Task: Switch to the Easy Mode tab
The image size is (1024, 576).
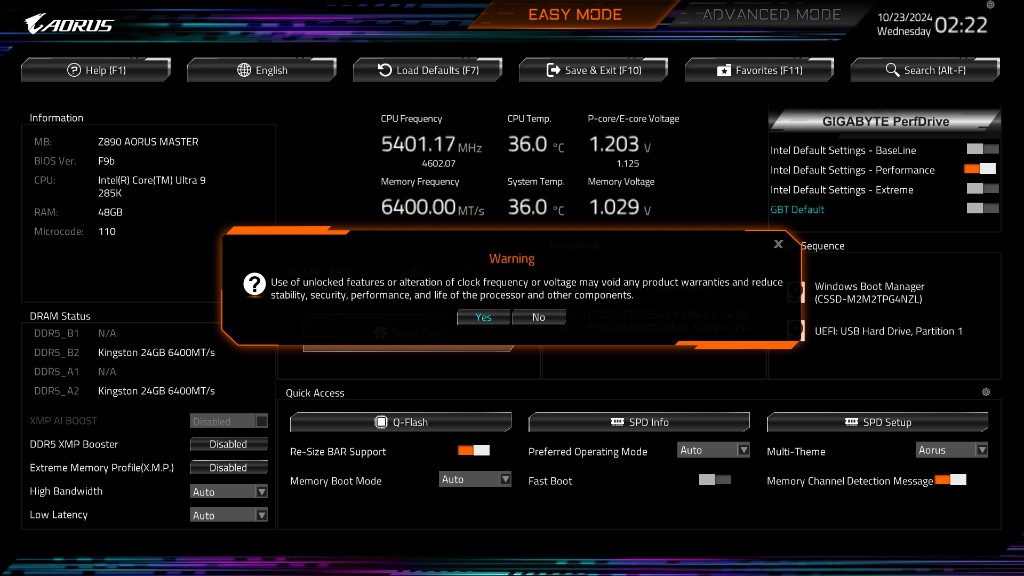Action: 575,14
